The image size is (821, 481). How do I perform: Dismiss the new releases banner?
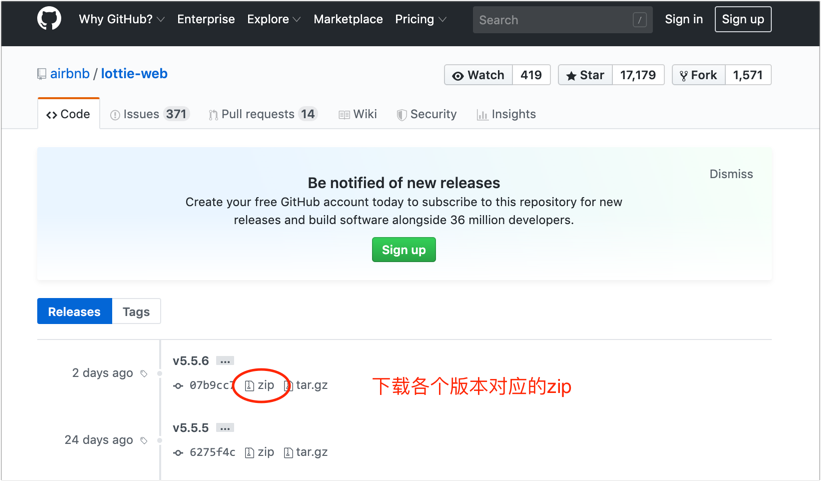[731, 174]
